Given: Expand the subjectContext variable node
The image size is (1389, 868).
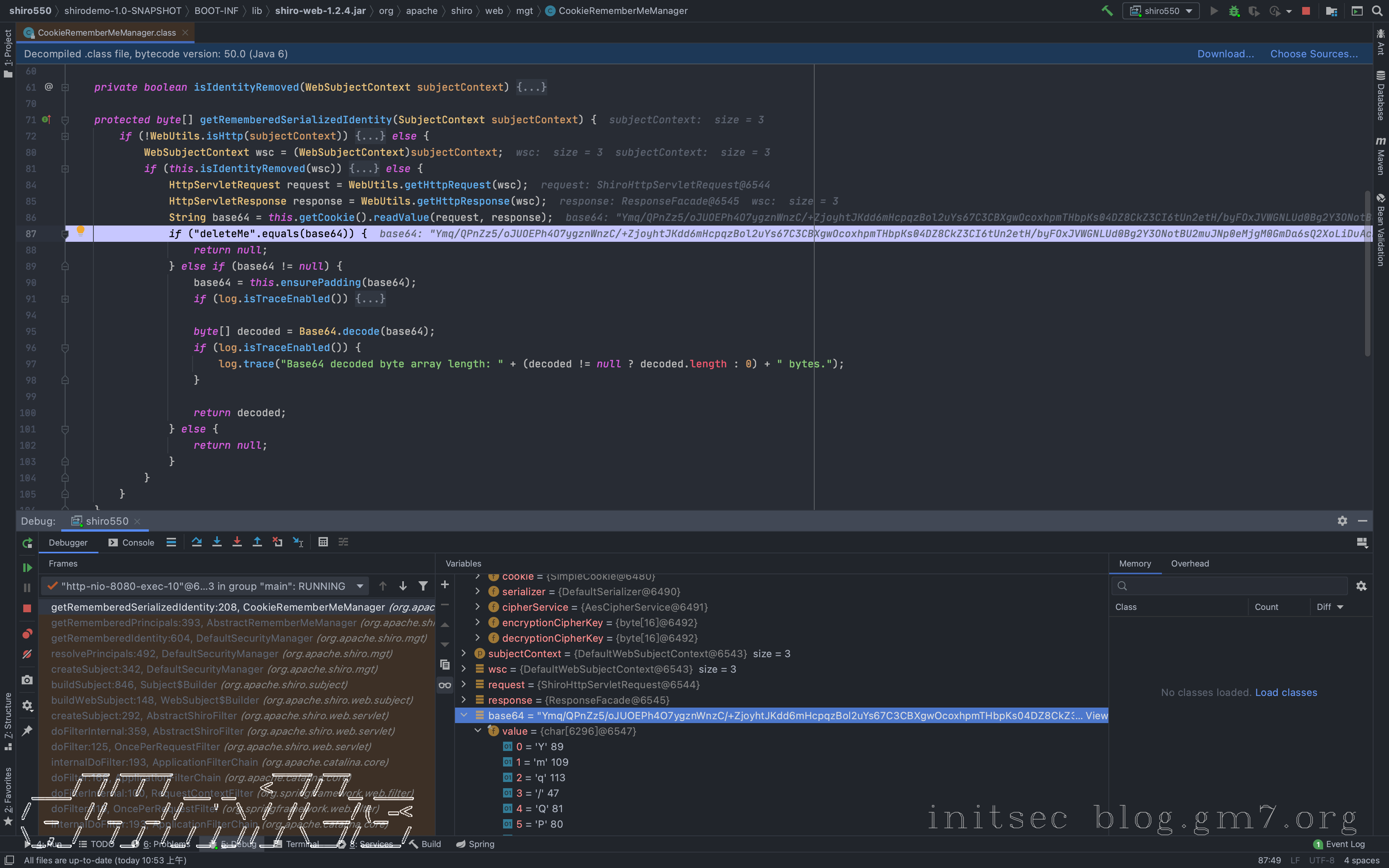Looking at the screenshot, I should pyautogui.click(x=464, y=653).
